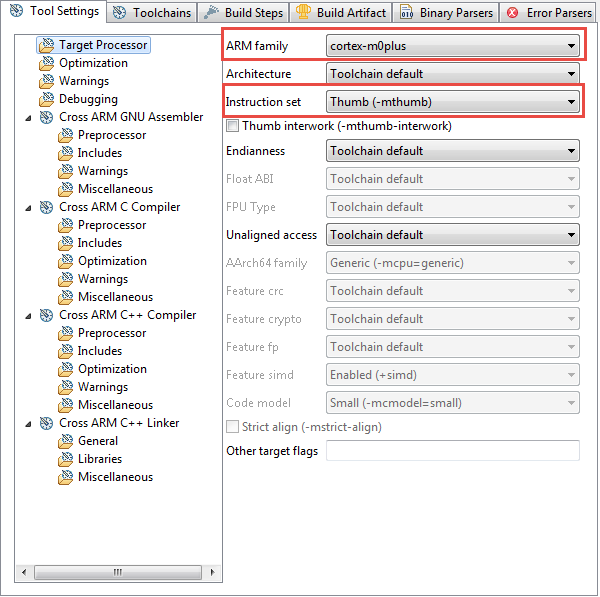Select Libraries under Cross ARM C++ Linker
This screenshot has width=600, height=597.
100,459
